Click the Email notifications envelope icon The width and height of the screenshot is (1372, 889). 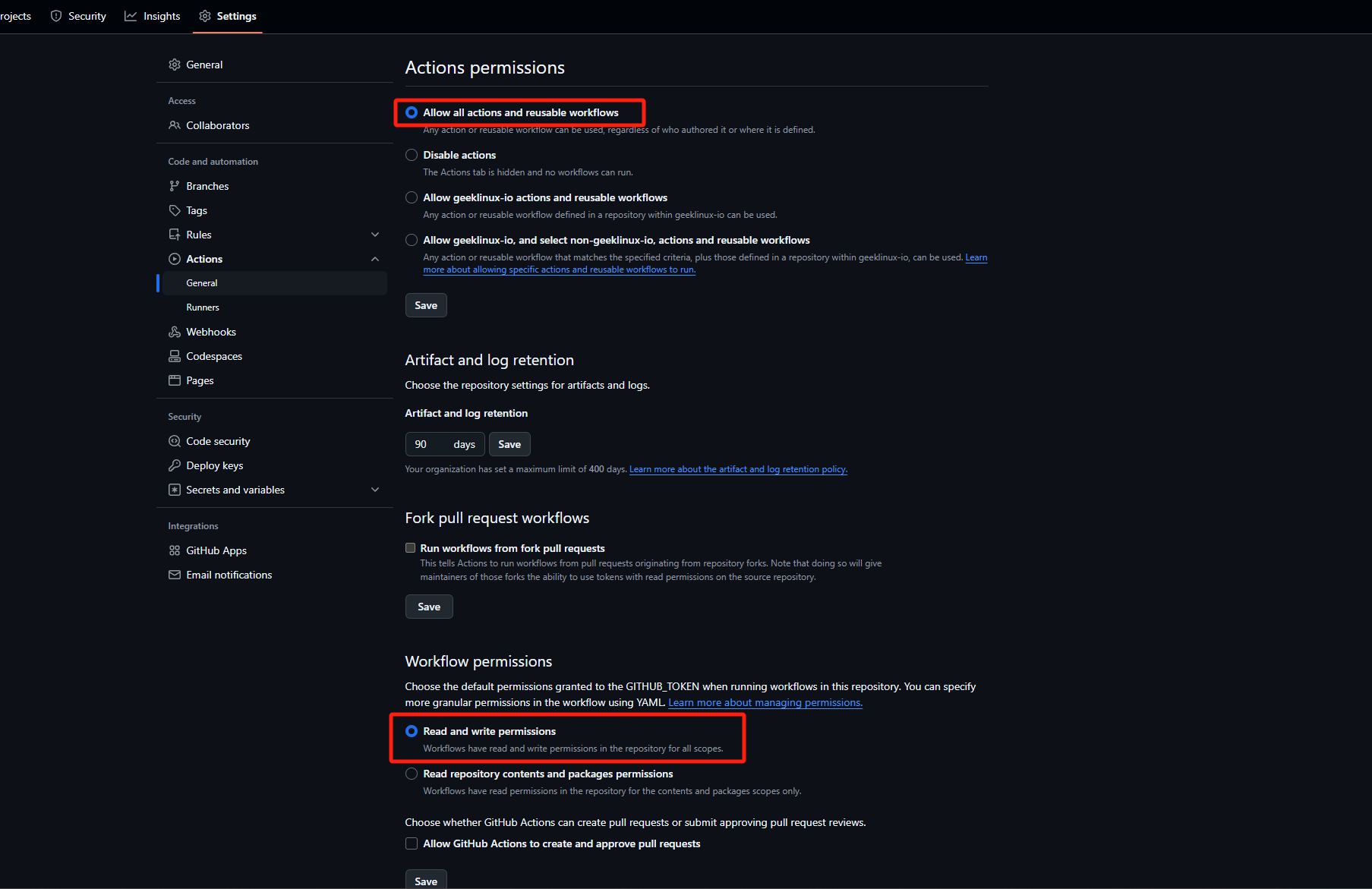coord(175,575)
